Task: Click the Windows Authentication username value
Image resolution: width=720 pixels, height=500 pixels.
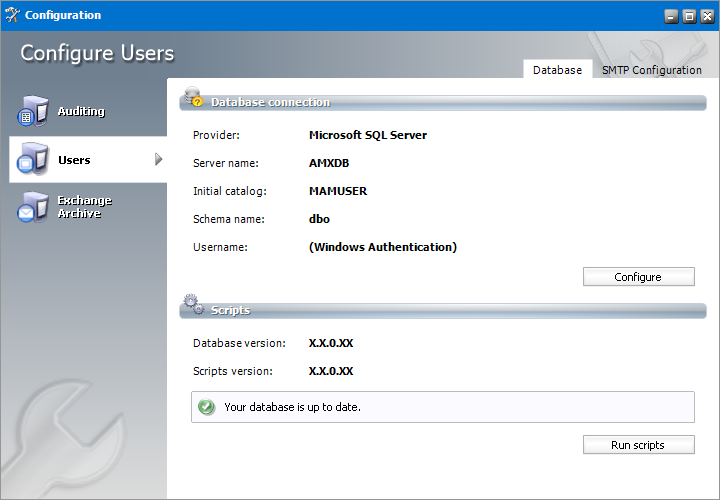Action: click(383, 247)
